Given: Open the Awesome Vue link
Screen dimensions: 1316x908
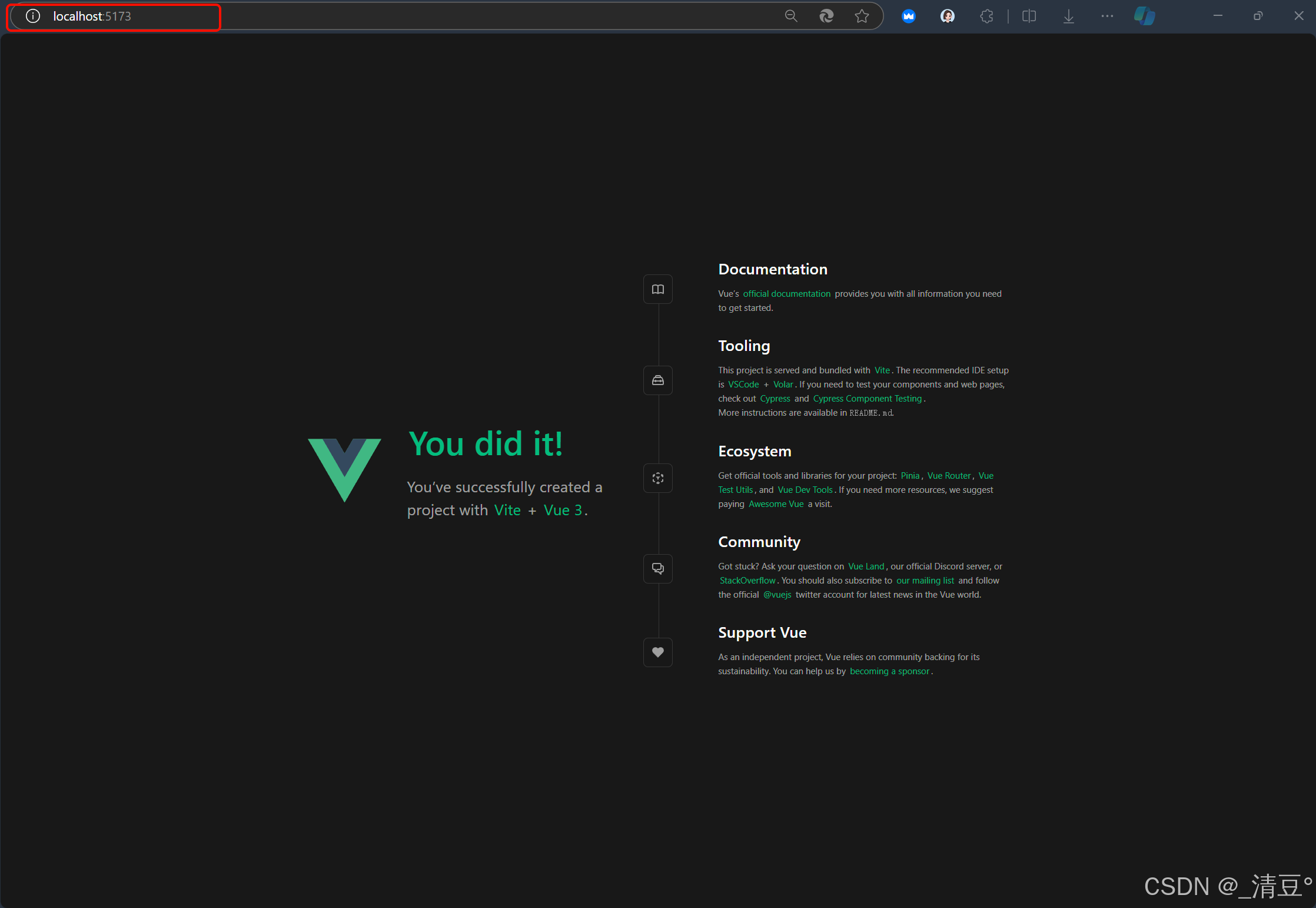Looking at the screenshot, I should point(776,504).
